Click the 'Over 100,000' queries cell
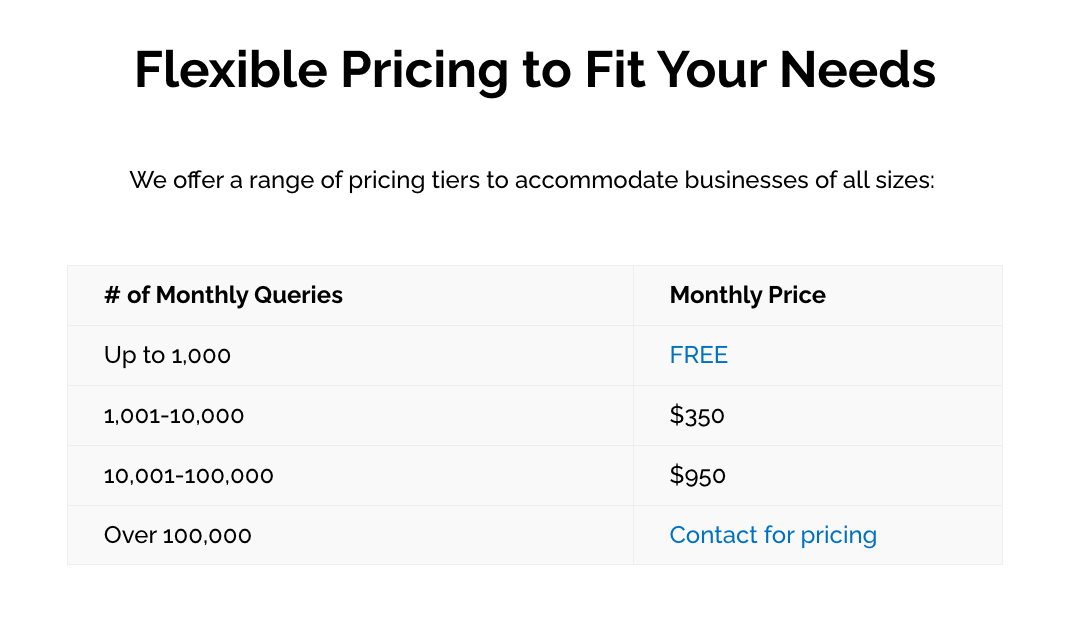The height and width of the screenshot is (626, 1066). pyautogui.click(x=178, y=535)
